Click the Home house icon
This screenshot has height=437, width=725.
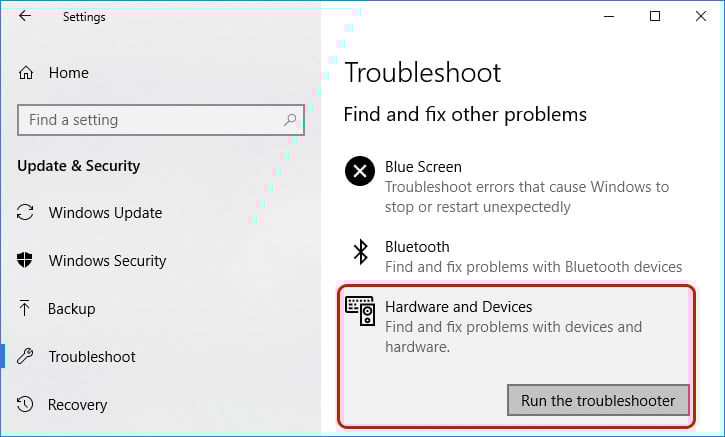pos(26,73)
